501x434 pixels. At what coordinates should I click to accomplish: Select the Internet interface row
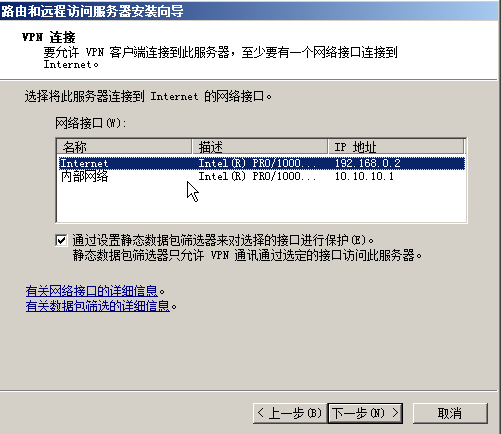coord(262,163)
